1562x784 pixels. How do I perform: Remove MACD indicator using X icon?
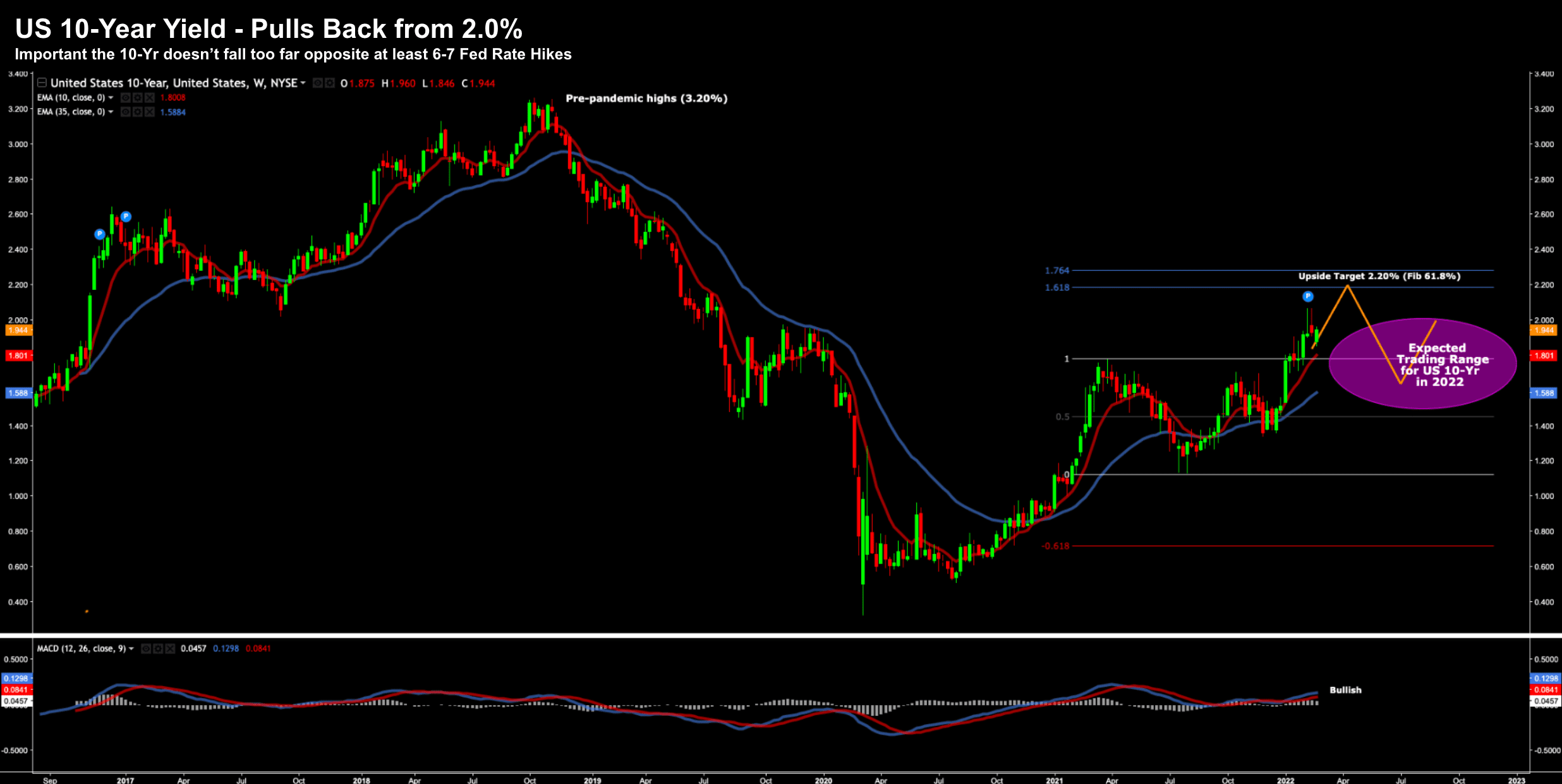(169, 649)
